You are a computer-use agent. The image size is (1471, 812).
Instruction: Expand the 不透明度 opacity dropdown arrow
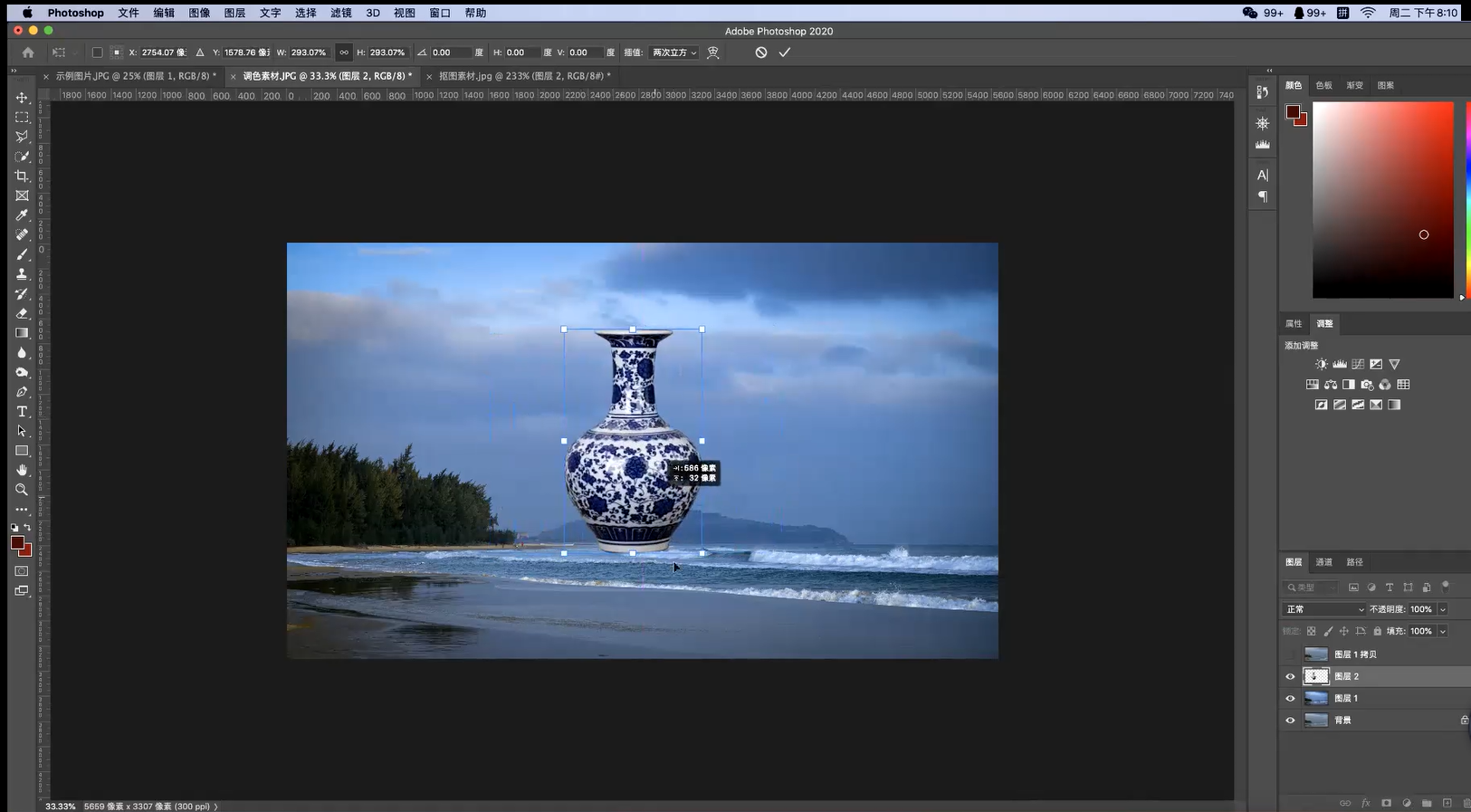(1443, 609)
